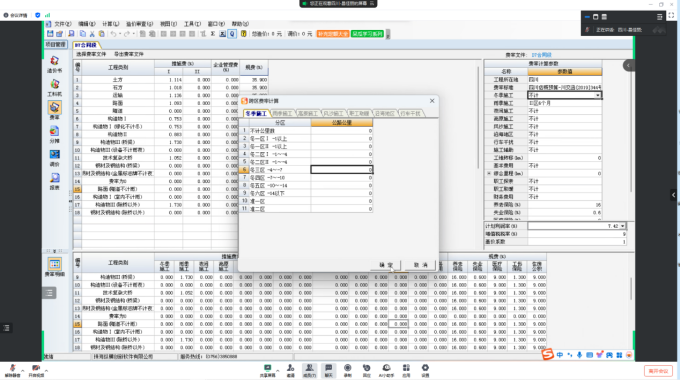Expand the 综合里程 row
Screen dimensions: 680x380
[x=489, y=173]
